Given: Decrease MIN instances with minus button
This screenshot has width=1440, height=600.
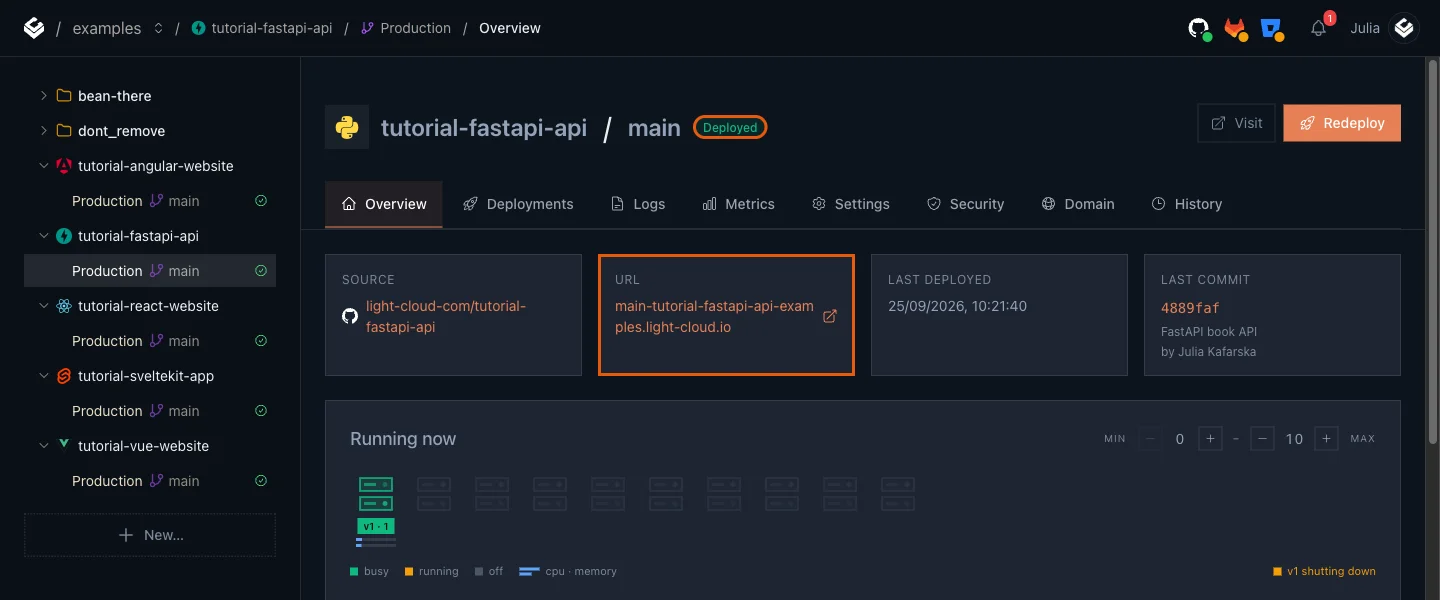Looking at the screenshot, I should 1150,439.
